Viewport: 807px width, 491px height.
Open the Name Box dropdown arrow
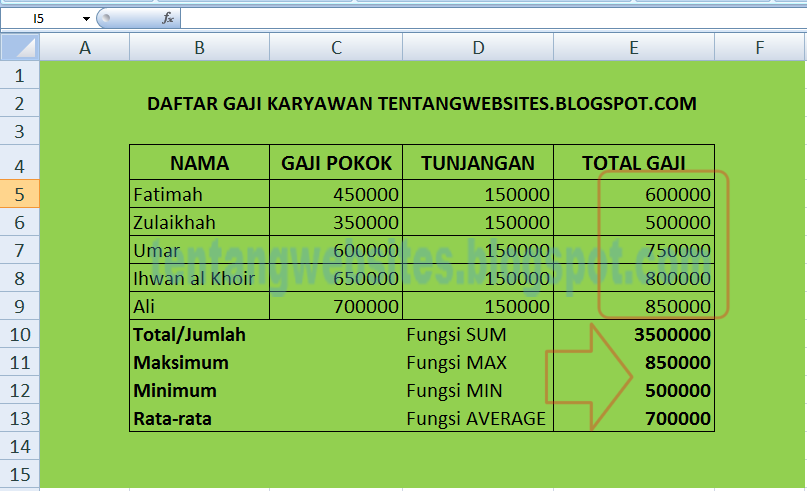tap(86, 19)
